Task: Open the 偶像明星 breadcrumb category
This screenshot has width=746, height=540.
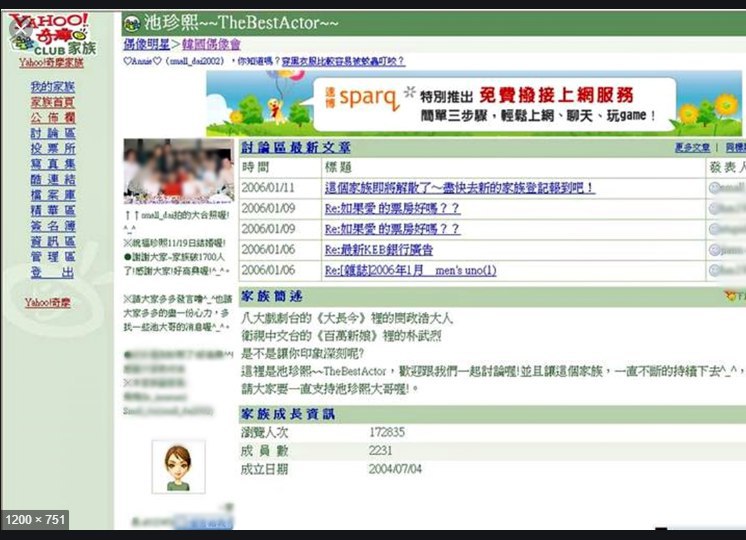Action: click(x=144, y=45)
